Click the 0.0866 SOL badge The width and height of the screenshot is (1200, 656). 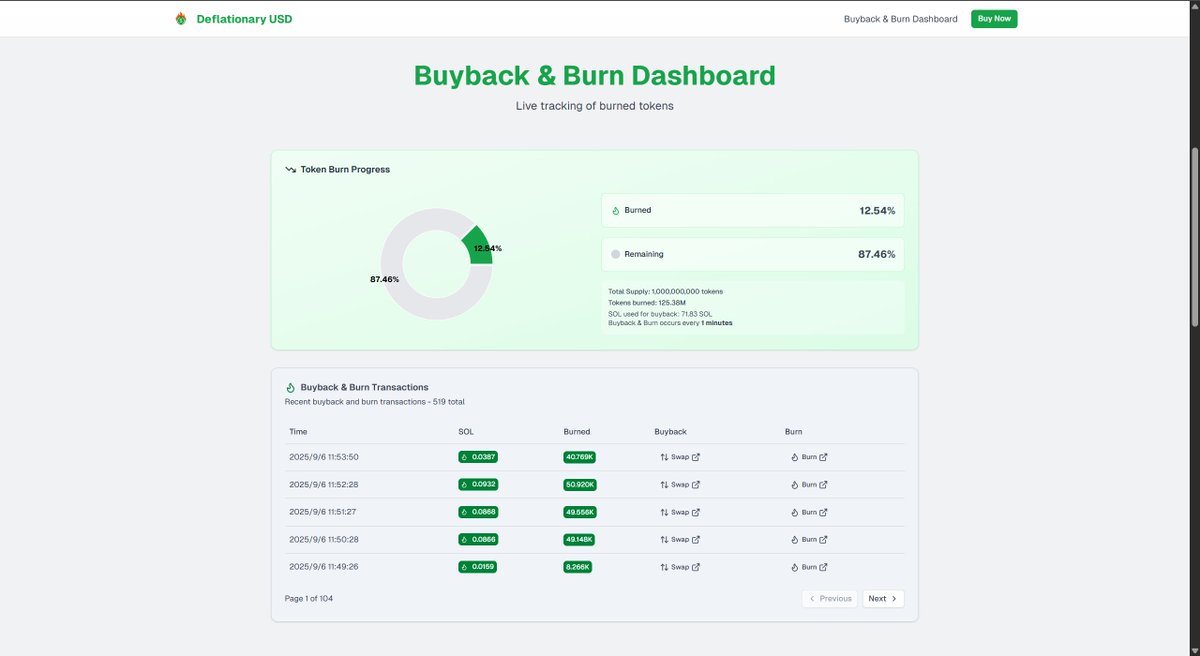pos(478,539)
